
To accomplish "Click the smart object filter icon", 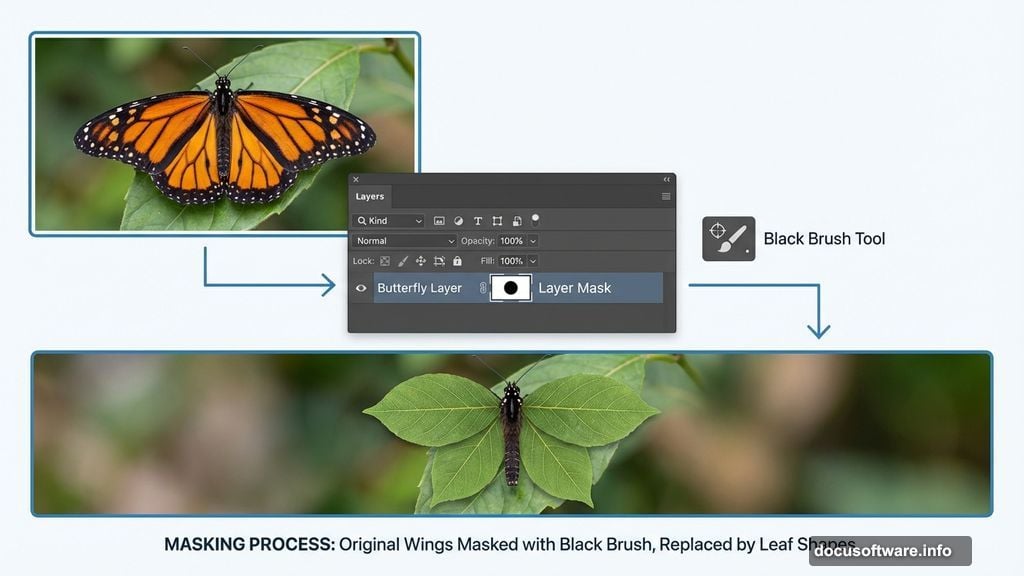I will point(517,220).
